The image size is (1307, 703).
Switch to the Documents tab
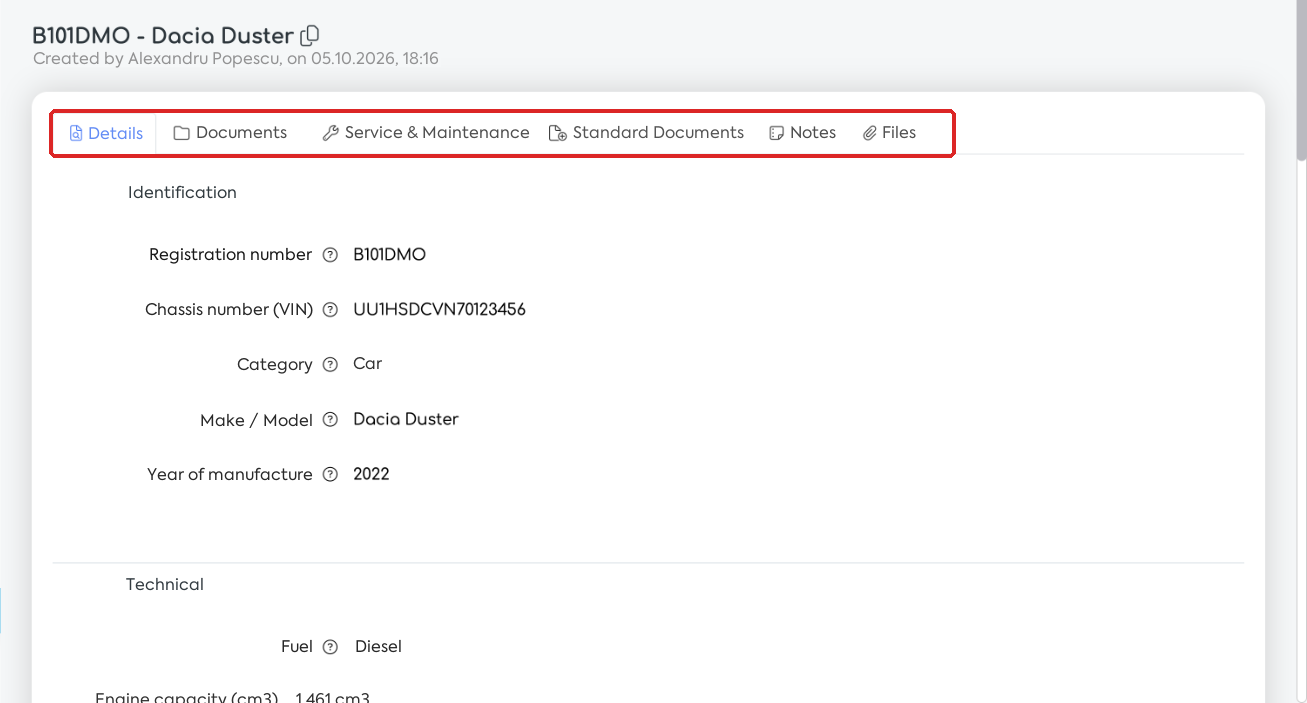coord(230,133)
